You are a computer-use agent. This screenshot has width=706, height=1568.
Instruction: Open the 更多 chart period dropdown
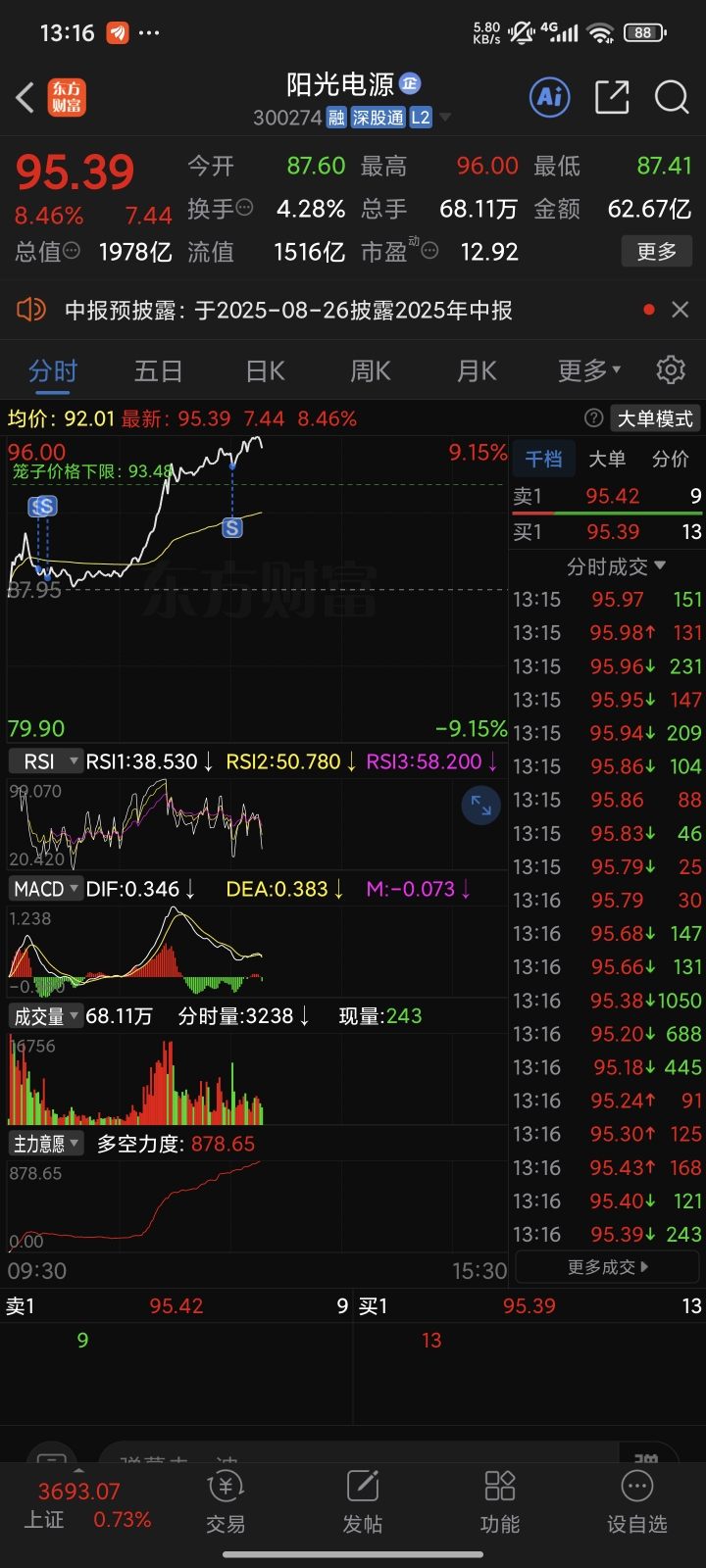588,370
